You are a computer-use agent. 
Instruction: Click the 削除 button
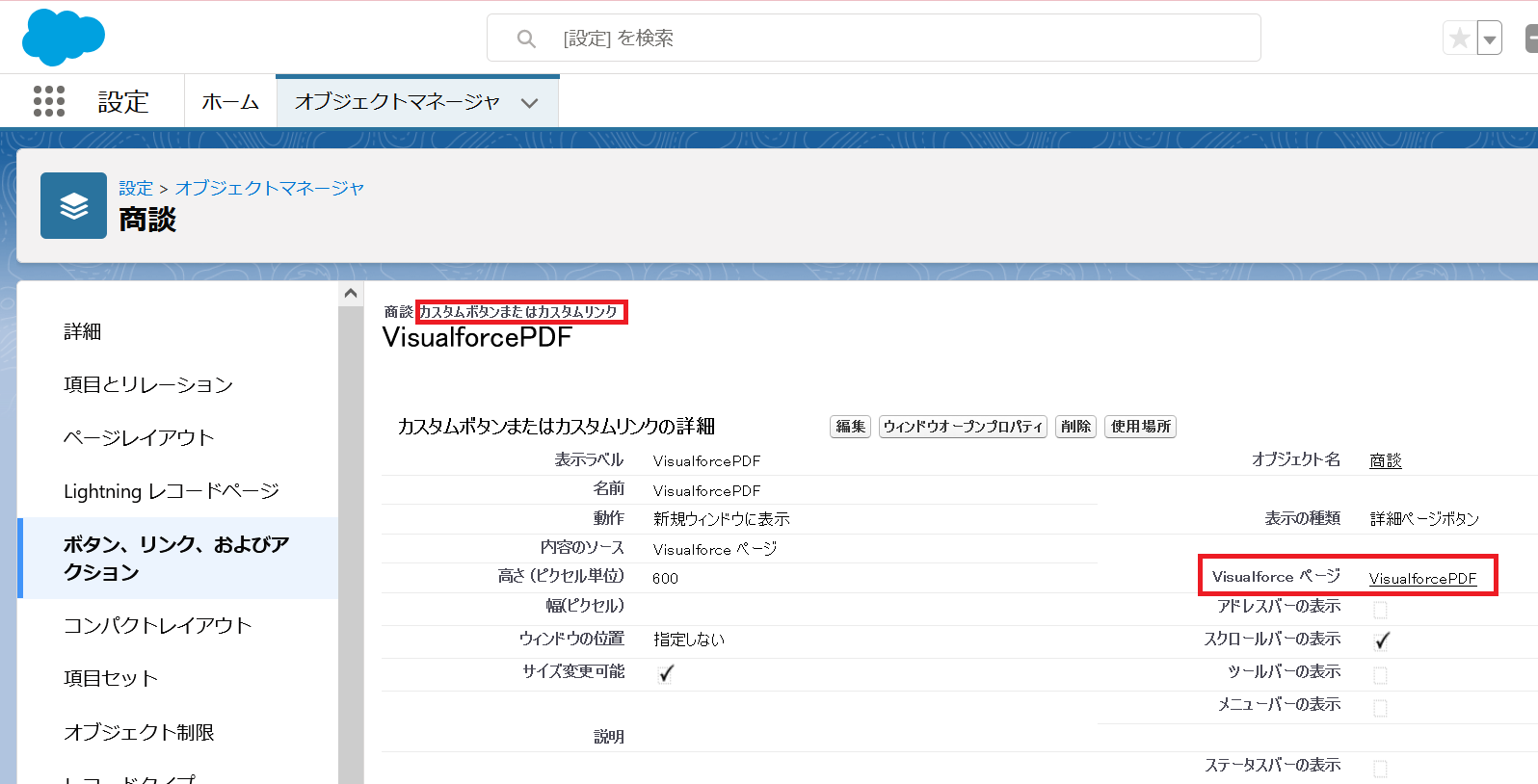(x=1075, y=427)
